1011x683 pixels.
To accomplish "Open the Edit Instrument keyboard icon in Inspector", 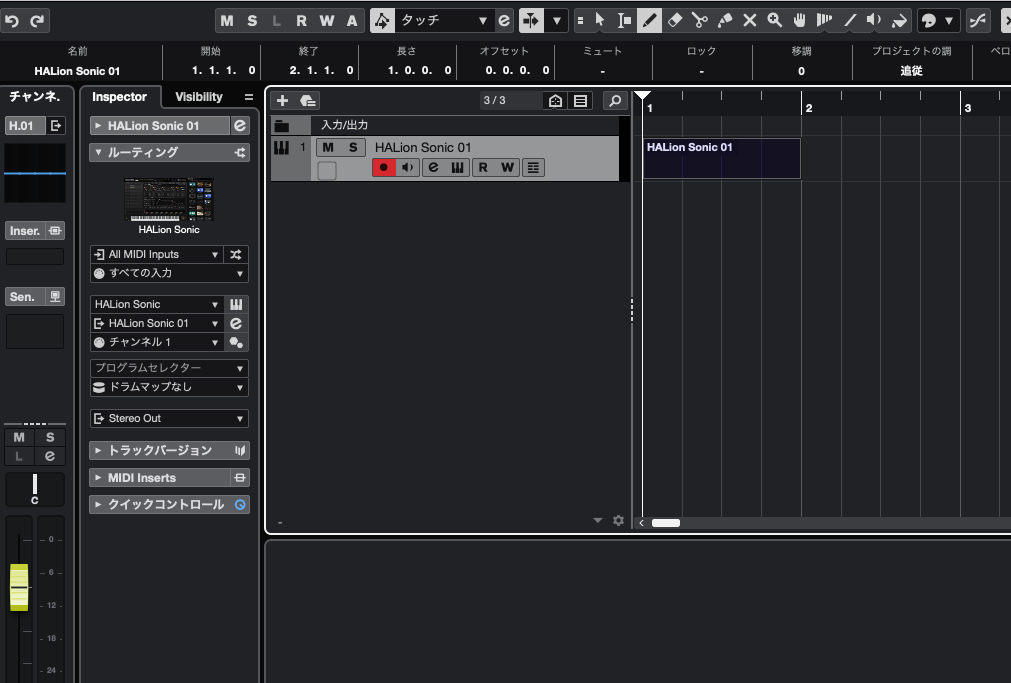I will tap(236, 304).
